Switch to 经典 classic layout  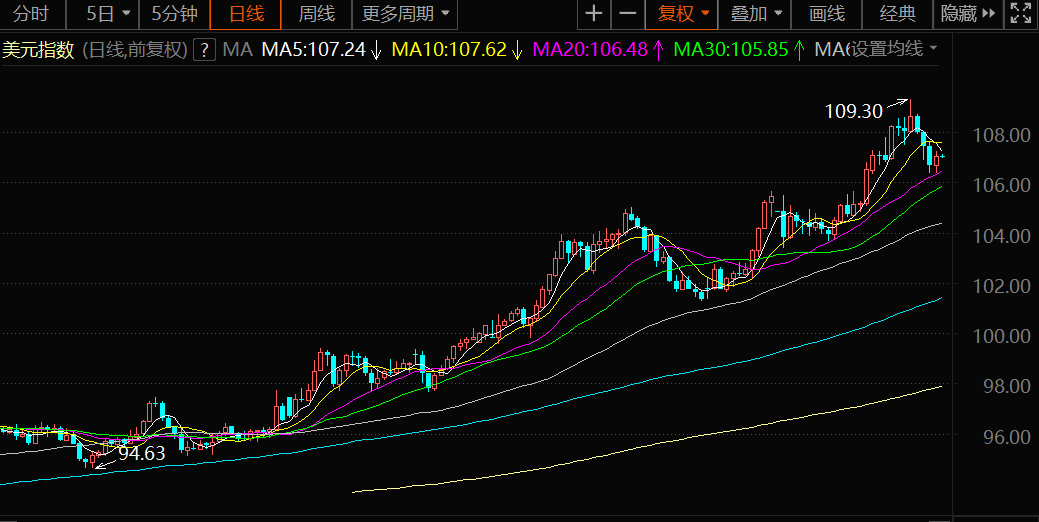(x=898, y=14)
